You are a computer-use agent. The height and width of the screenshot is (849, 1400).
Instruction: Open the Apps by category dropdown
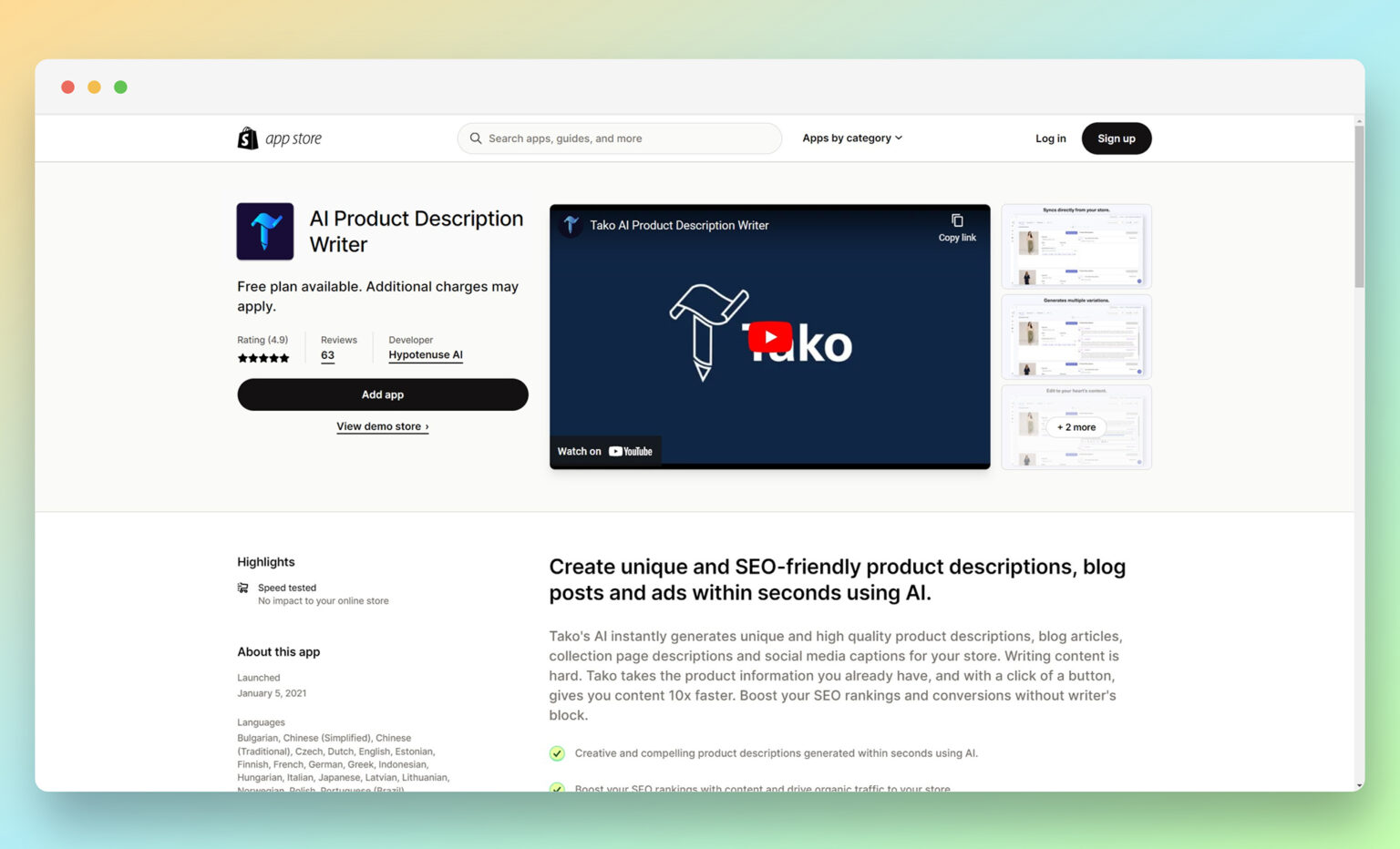pyautogui.click(x=851, y=138)
